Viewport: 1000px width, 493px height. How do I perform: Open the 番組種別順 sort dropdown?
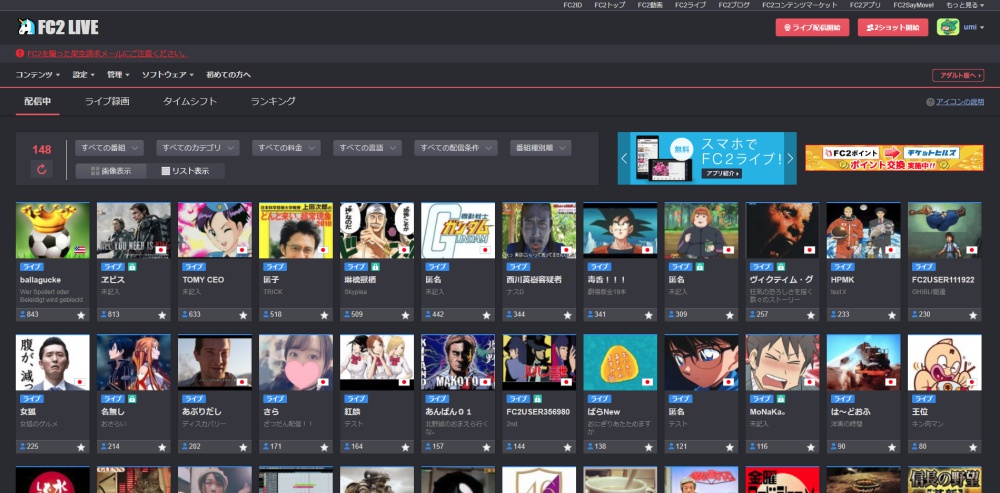540,148
